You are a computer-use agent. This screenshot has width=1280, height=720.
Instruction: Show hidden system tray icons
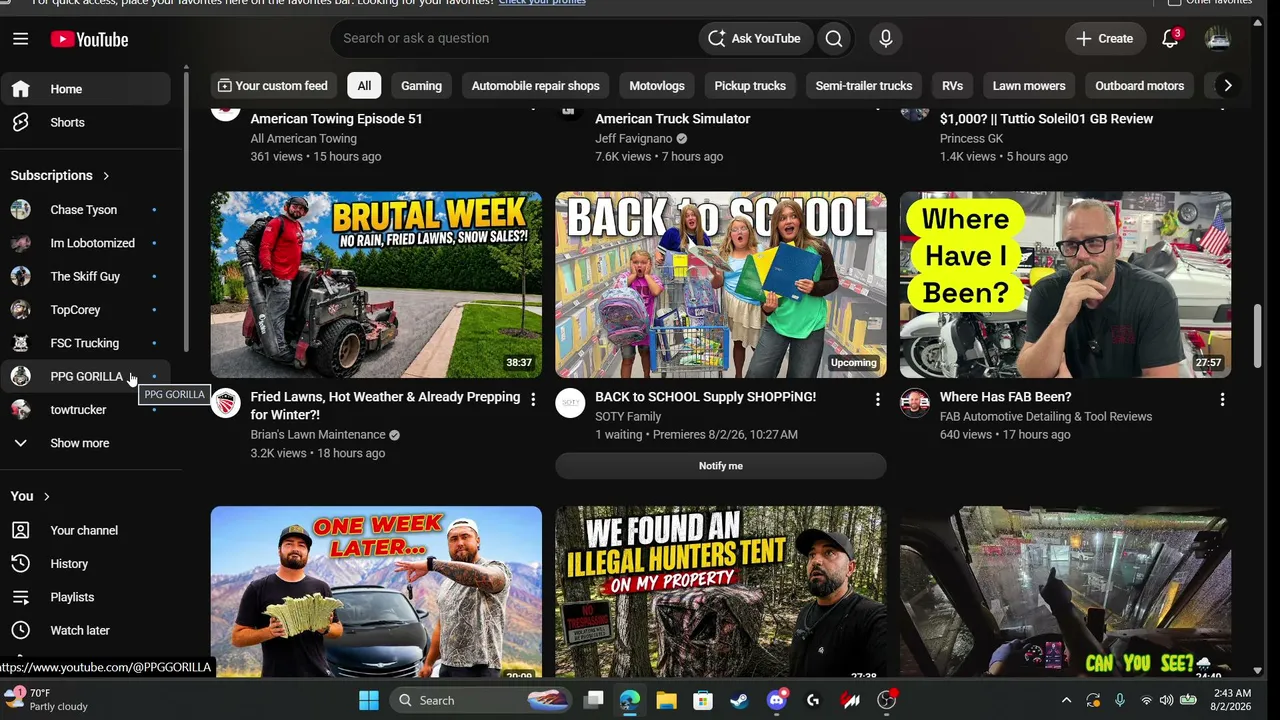point(1066,700)
